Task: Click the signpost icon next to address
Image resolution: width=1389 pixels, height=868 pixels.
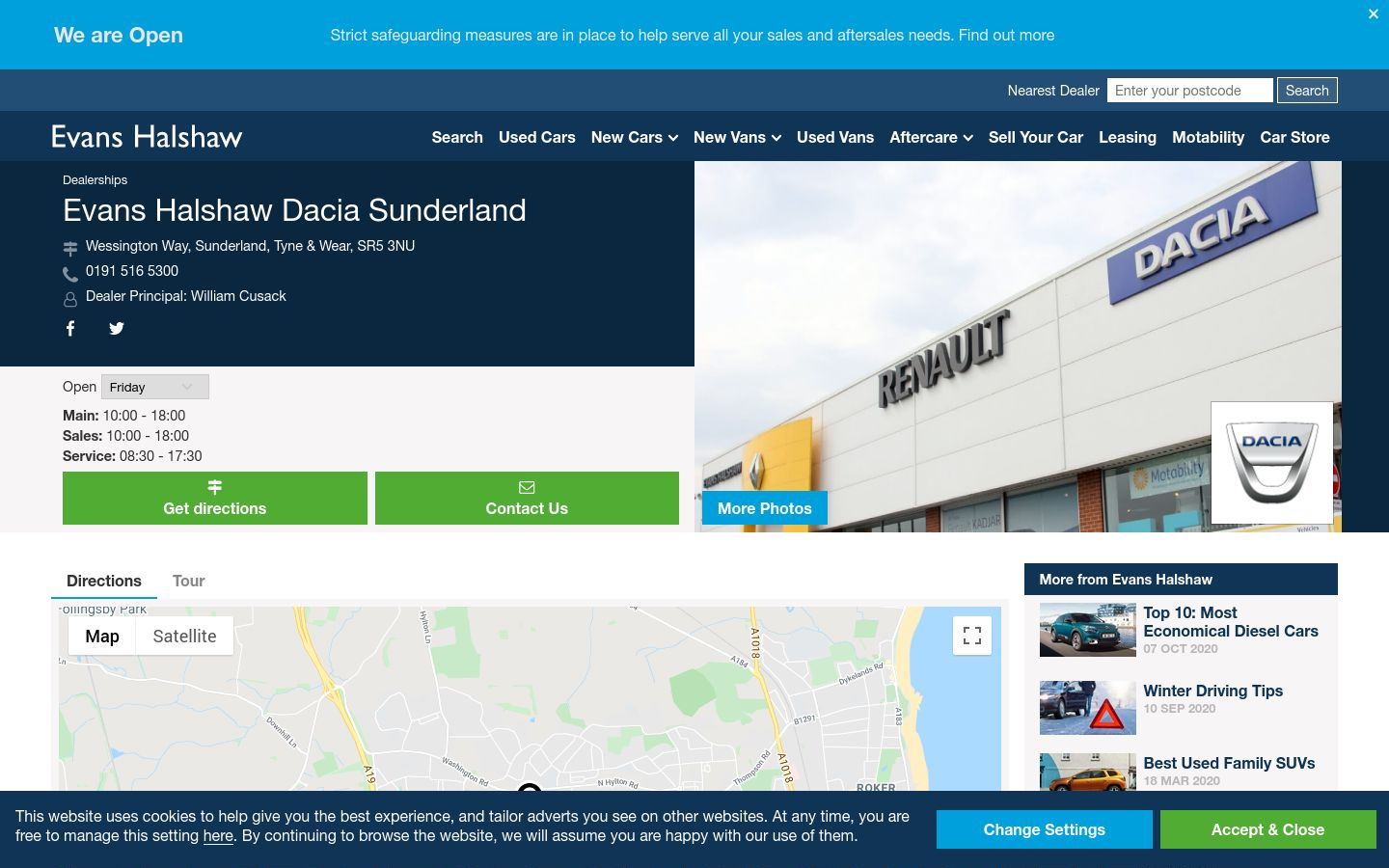Action: coord(70,249)
